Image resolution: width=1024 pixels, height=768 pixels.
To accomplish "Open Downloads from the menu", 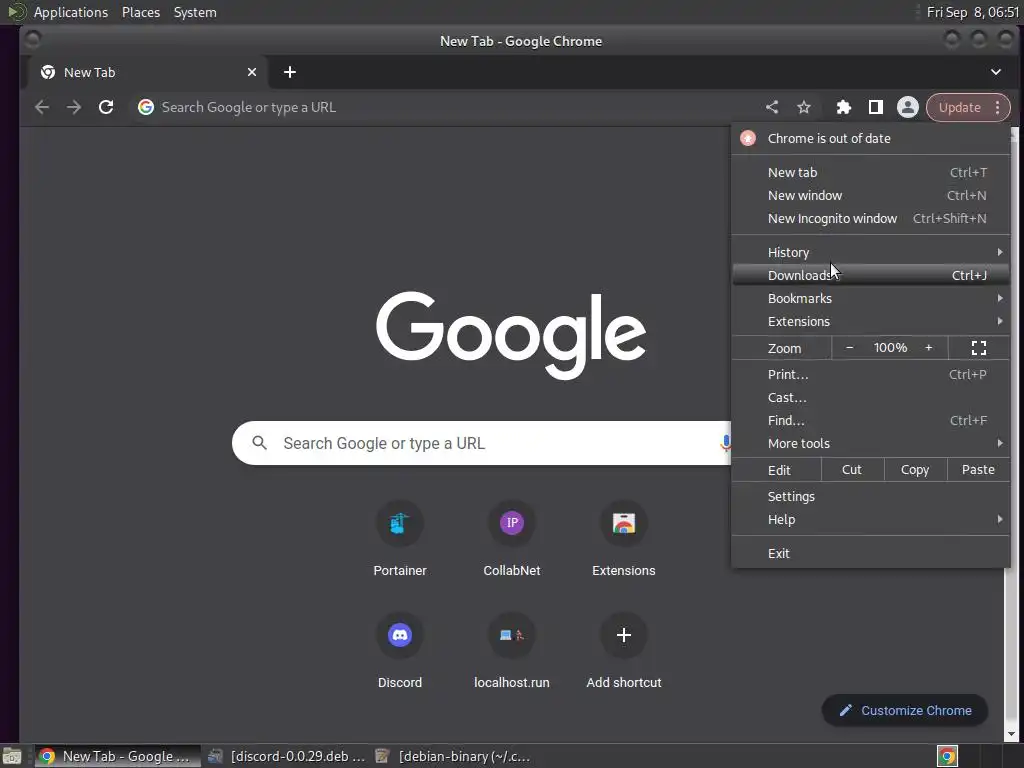I will point(871,275).
